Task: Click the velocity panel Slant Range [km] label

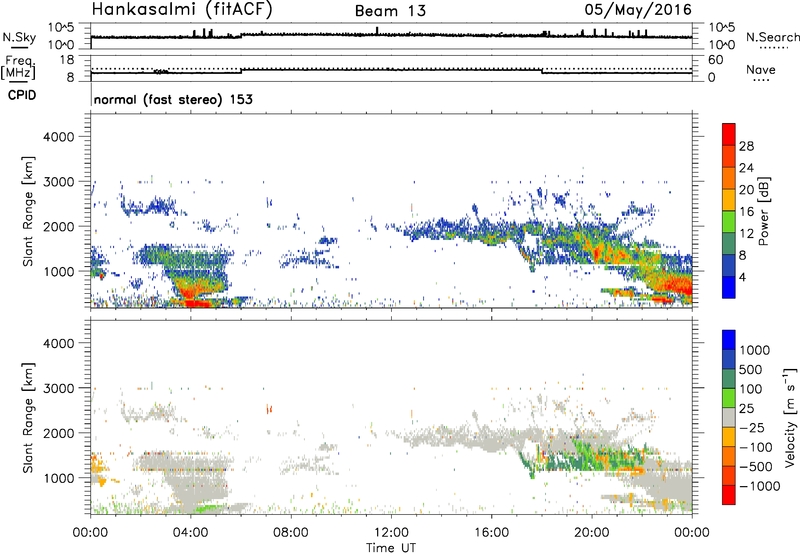Action: point(28,417)
